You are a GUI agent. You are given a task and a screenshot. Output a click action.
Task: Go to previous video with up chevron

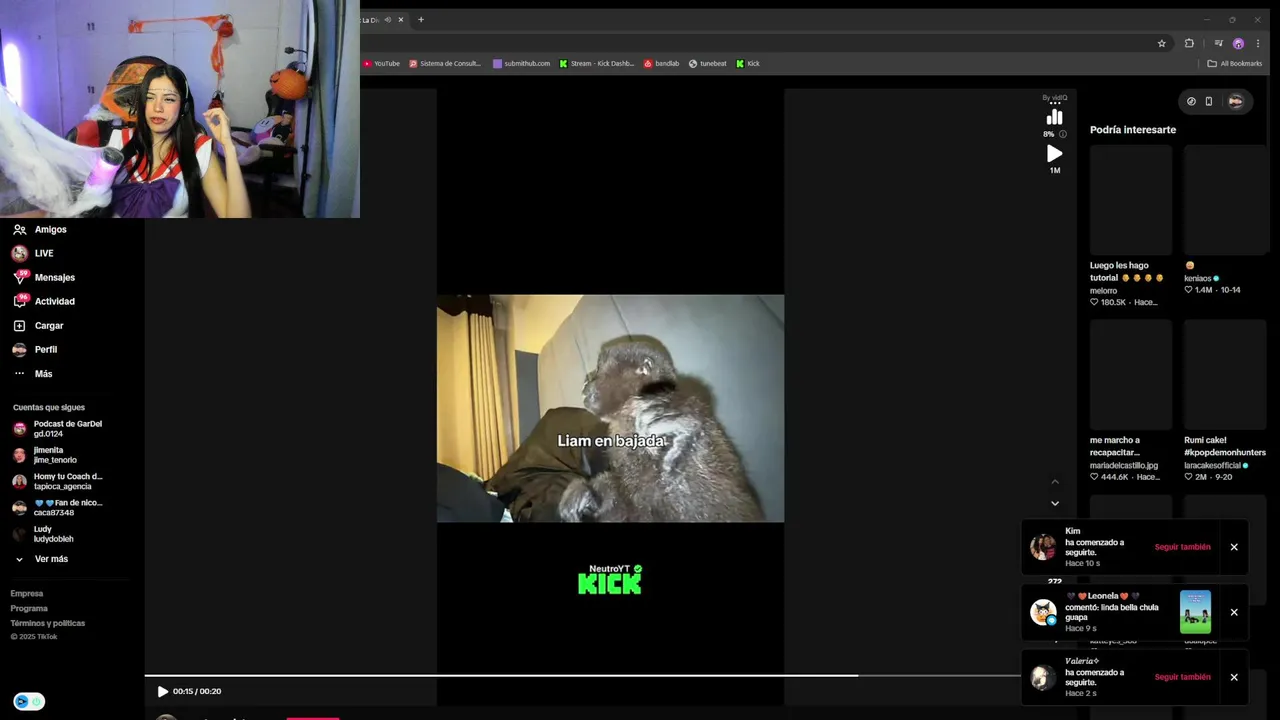pos(1055,482)
